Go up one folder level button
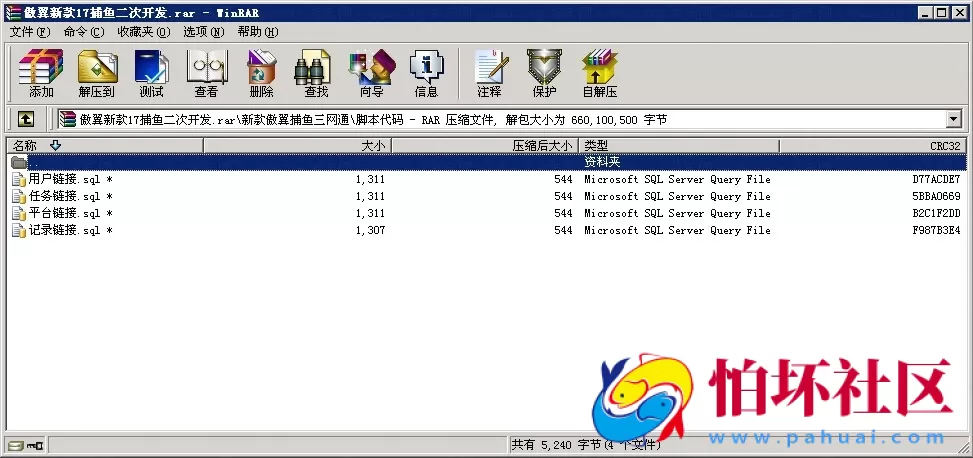Screen dimensions: 973x458 pyautogui.click(x=26, y=119)
